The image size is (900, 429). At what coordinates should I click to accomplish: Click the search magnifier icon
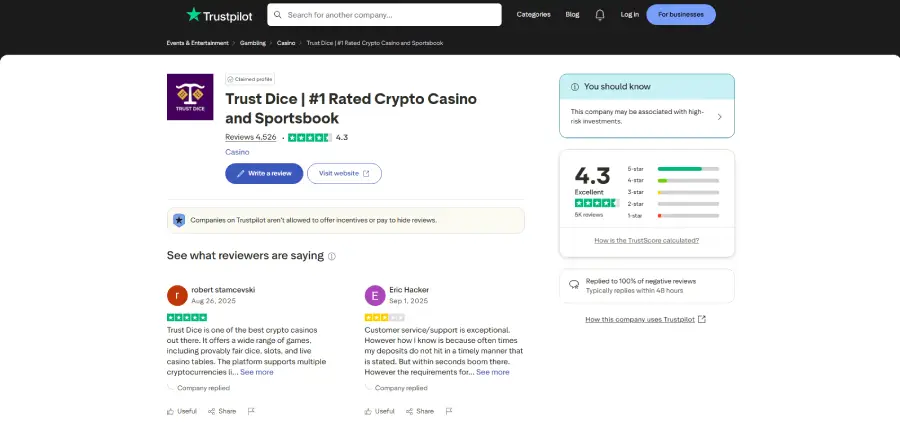278,15
